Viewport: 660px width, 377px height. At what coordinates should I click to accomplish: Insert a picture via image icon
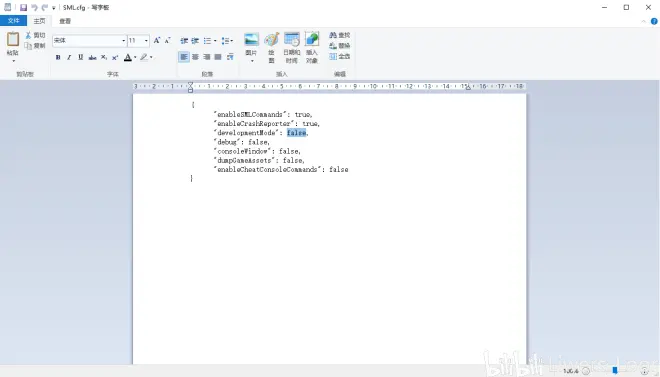(x=251, y=39)
